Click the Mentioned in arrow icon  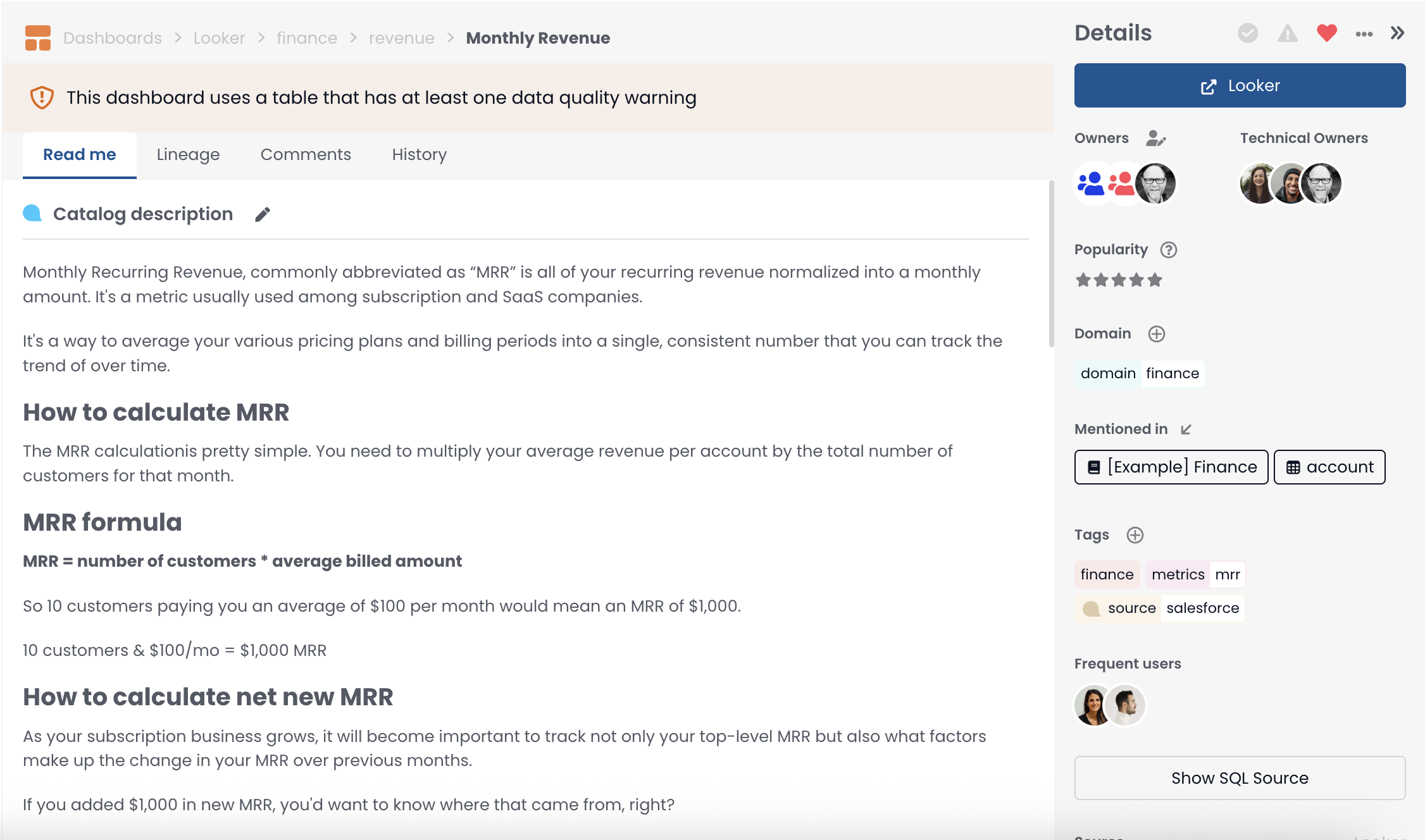[1186, 429]
